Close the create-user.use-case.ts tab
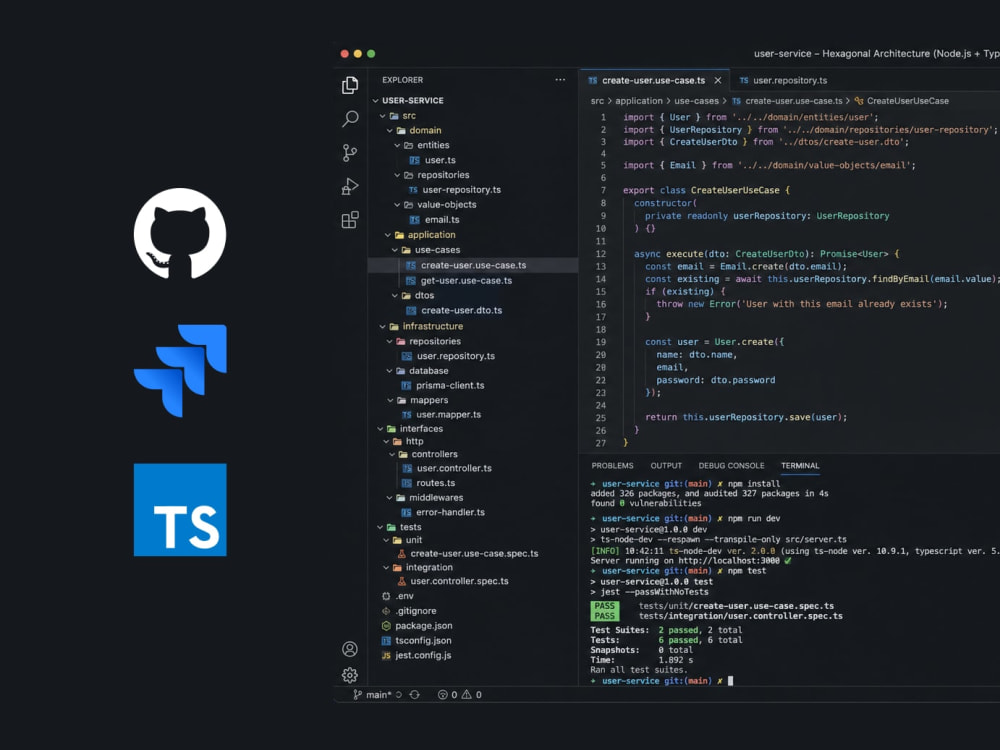Viewport: 1000px width, 750px height. tap(717, 80)
